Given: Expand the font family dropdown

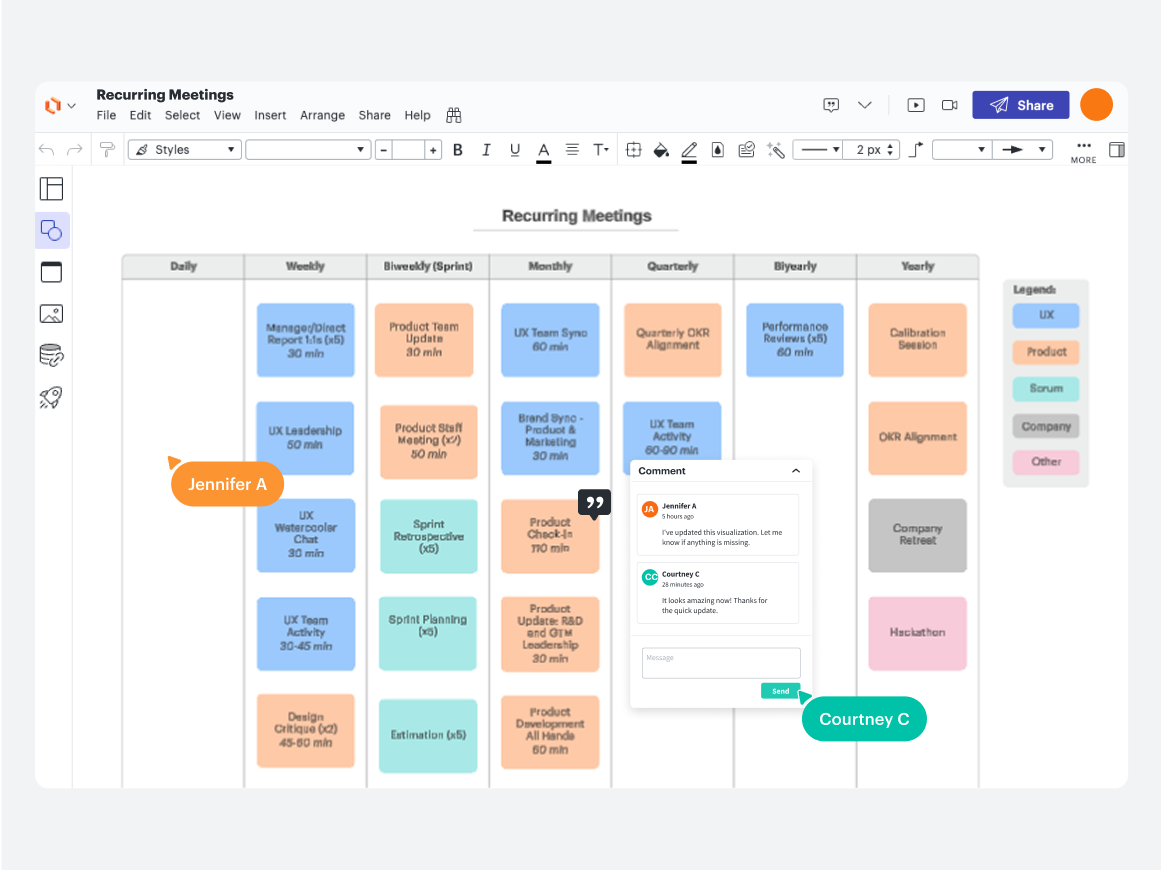Looking at the screenshot, I should click(308, 150).
